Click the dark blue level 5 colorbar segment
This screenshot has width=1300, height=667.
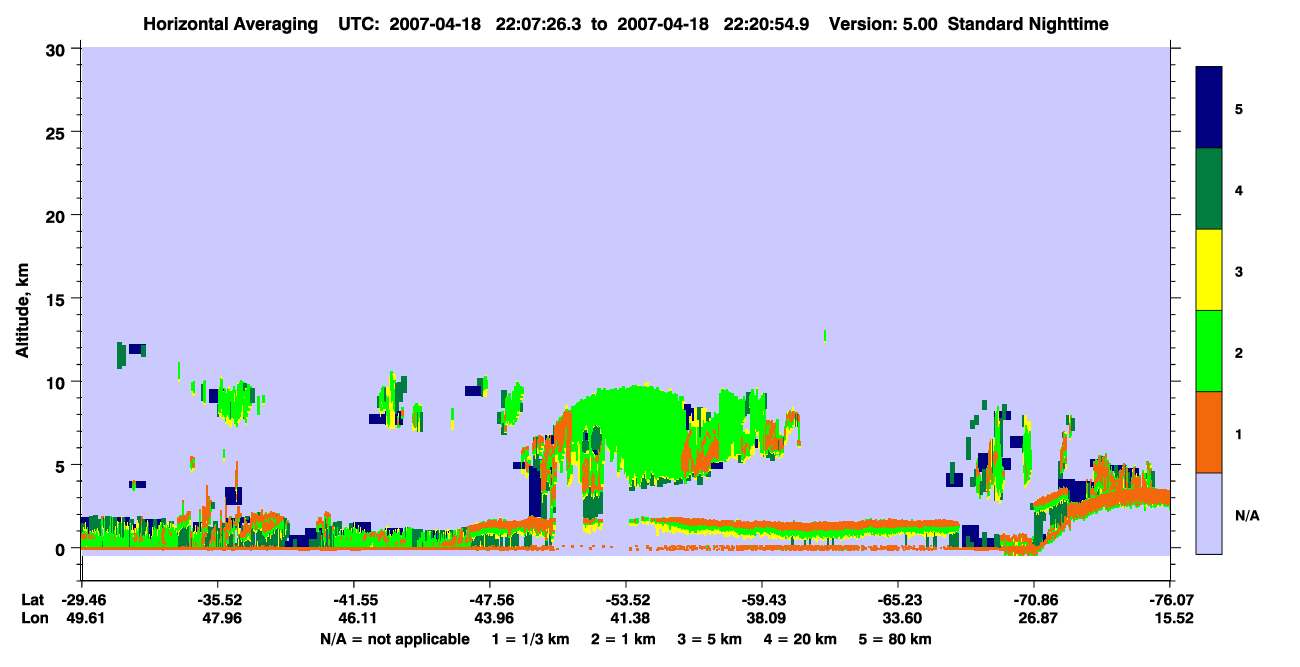pyautogui.click(x=1209, y=107)
